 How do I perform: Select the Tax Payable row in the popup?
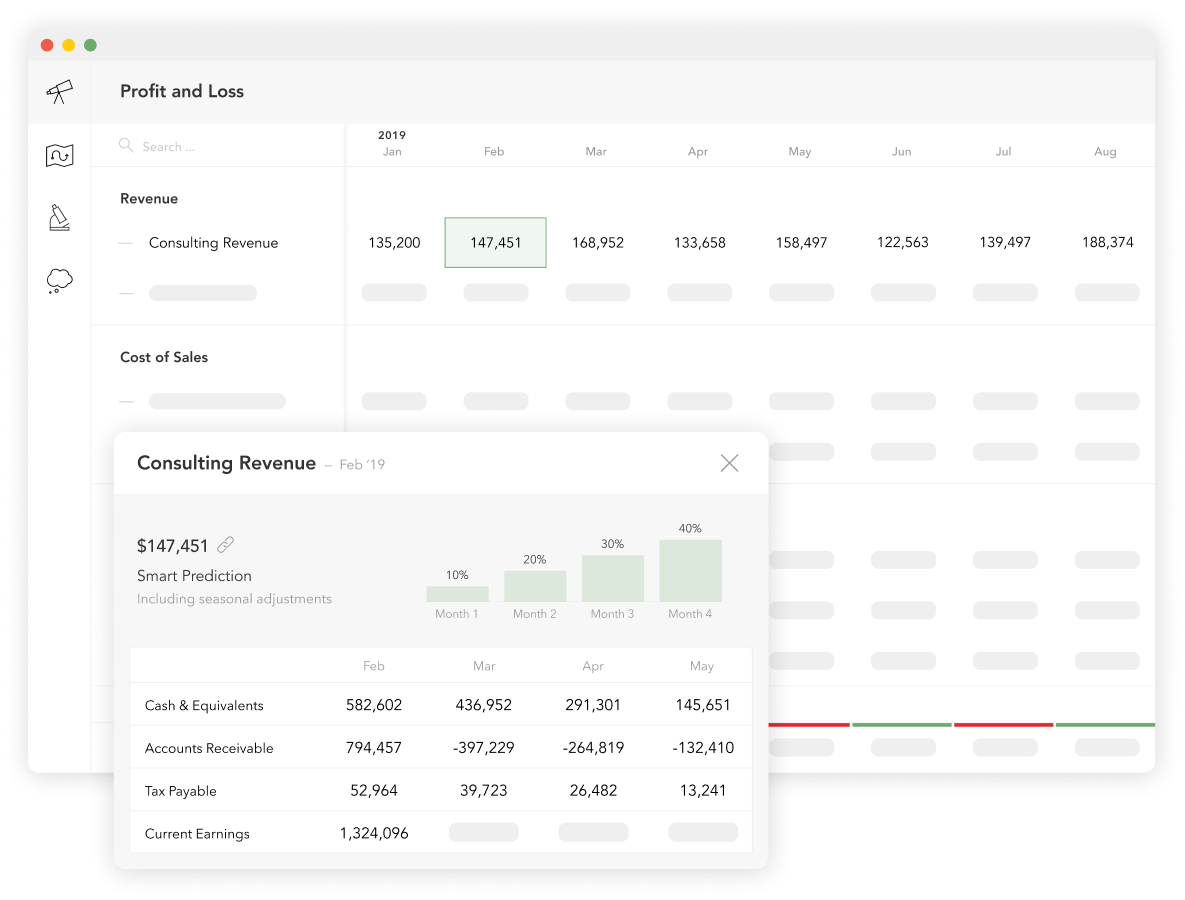pos(181,789)
